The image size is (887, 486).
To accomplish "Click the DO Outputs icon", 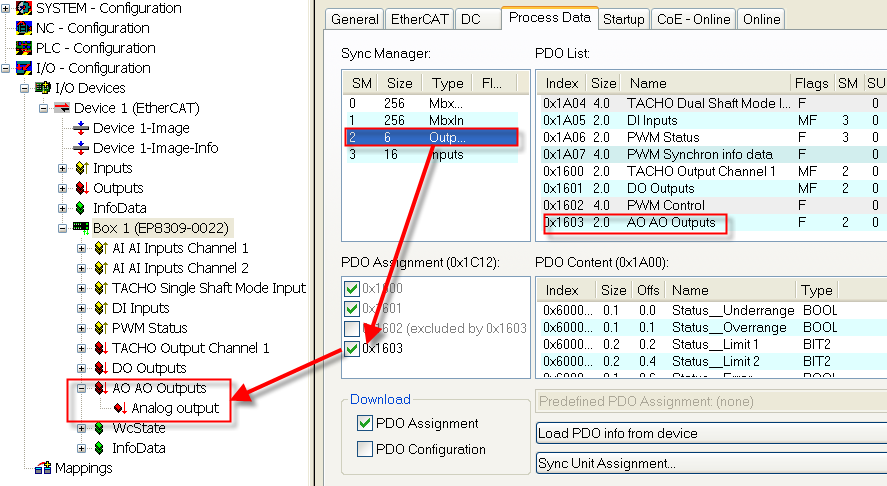I will pos(101,368).
